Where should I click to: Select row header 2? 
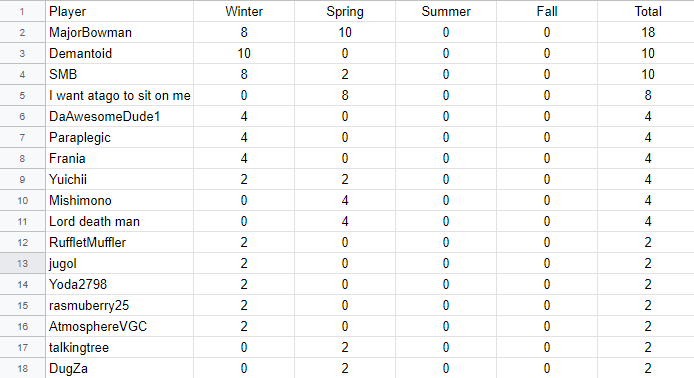click(x=23, y=32)
